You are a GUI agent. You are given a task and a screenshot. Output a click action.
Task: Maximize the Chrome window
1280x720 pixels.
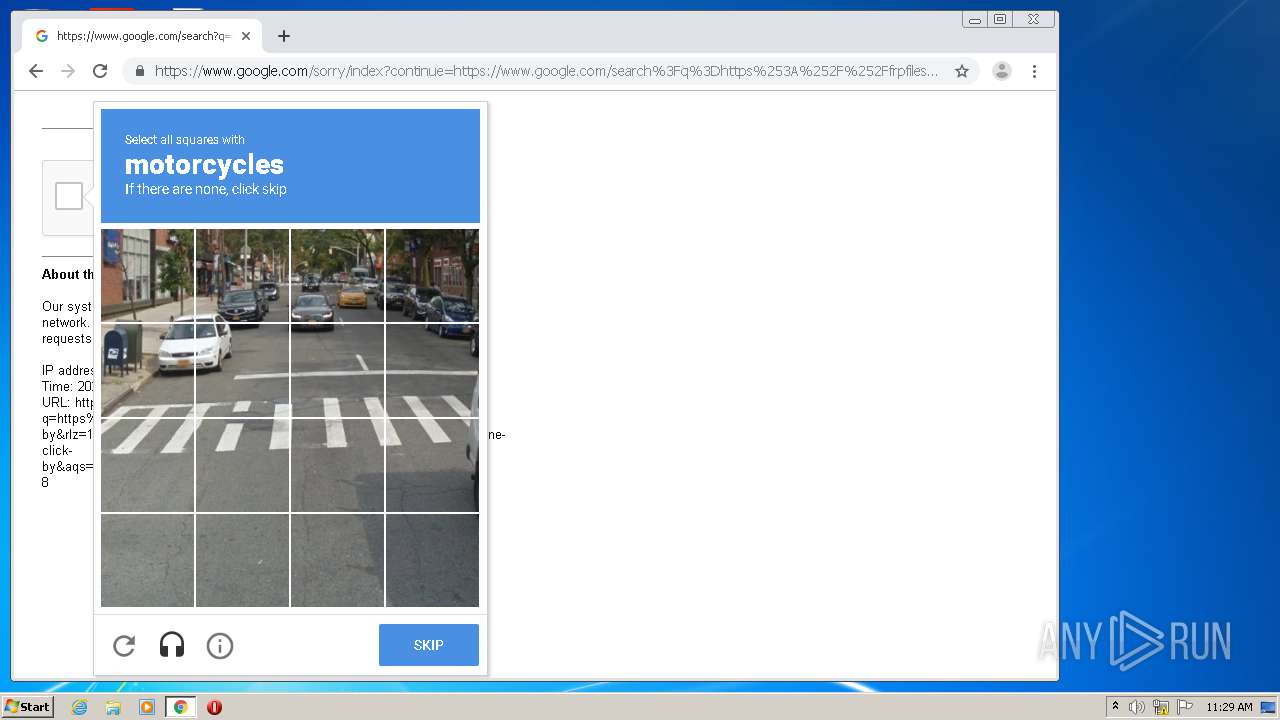click(1000, 19)
